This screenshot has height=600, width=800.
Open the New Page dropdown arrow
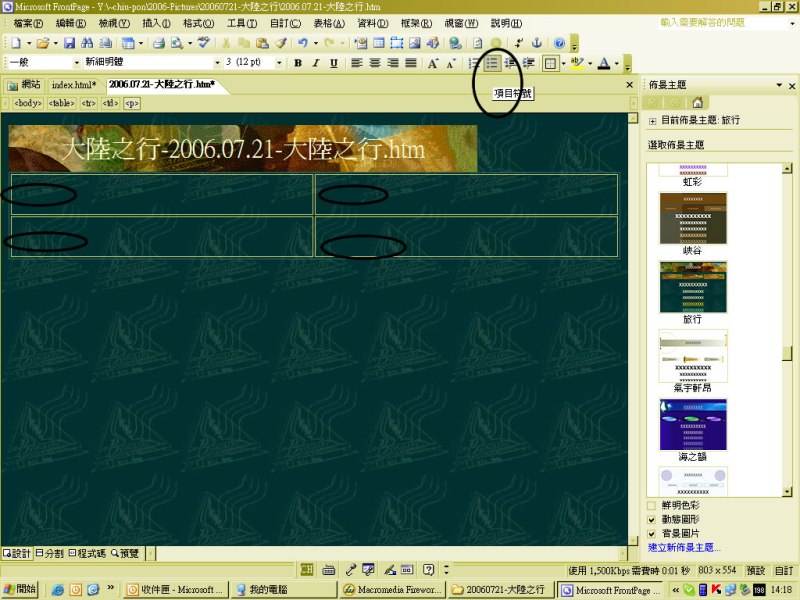pyautogui.click(x=29, y=43)
